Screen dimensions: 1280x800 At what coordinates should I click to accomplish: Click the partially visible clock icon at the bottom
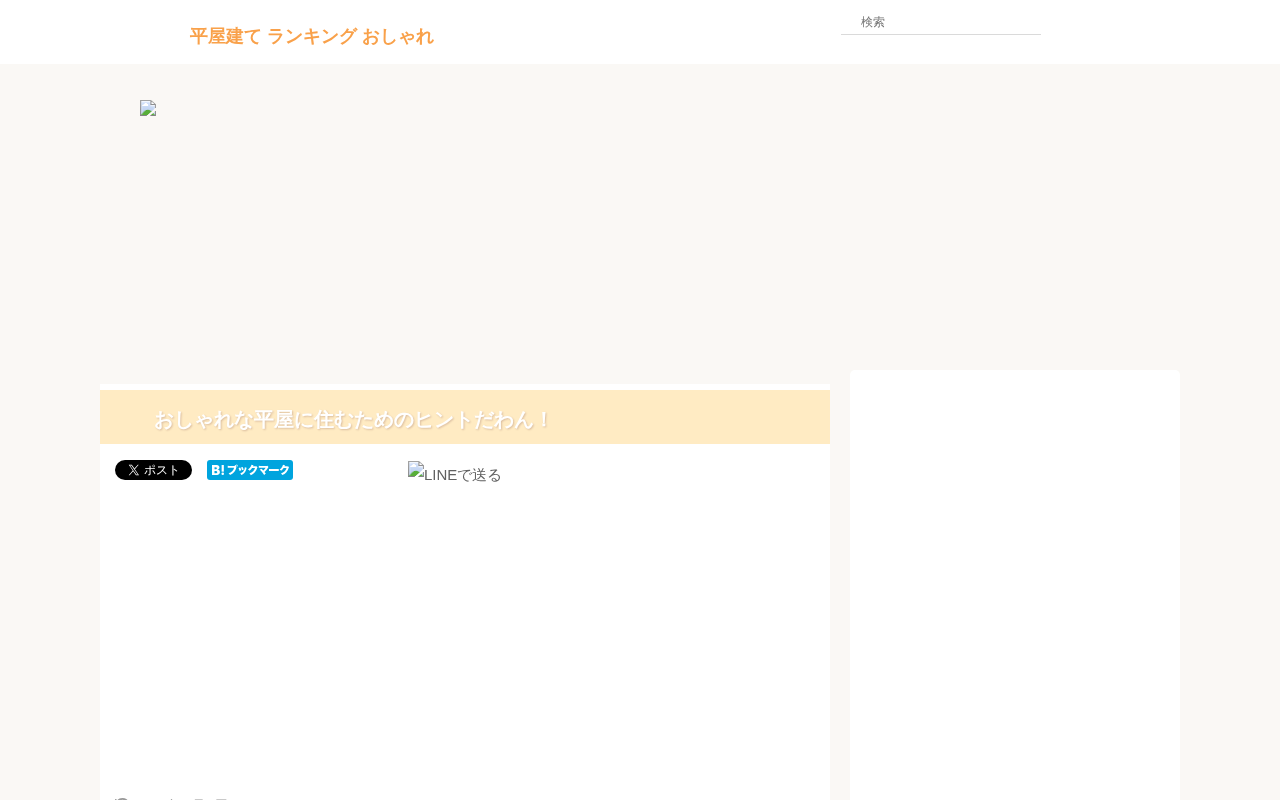122,798
